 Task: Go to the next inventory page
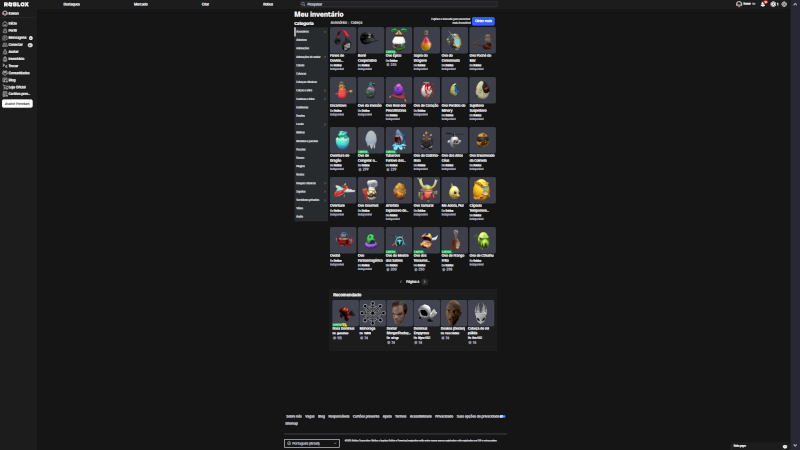[x=424, y=282]
